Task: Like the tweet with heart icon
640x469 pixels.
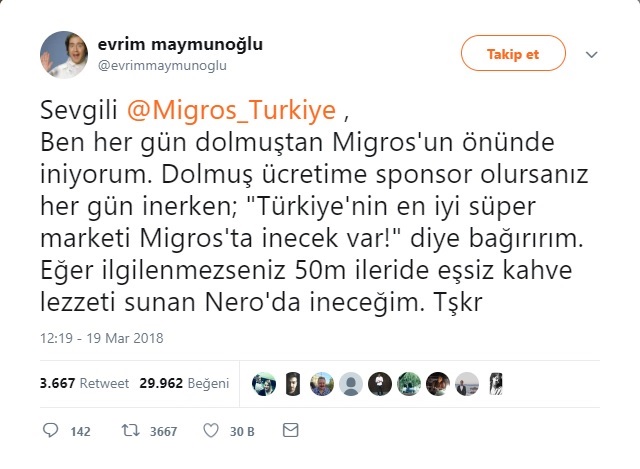Action: (211, 431)
